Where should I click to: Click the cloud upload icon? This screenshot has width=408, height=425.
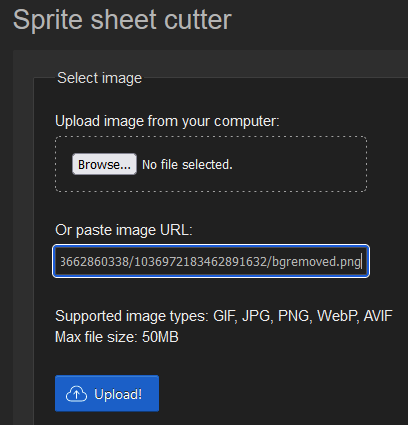point(76,394)
